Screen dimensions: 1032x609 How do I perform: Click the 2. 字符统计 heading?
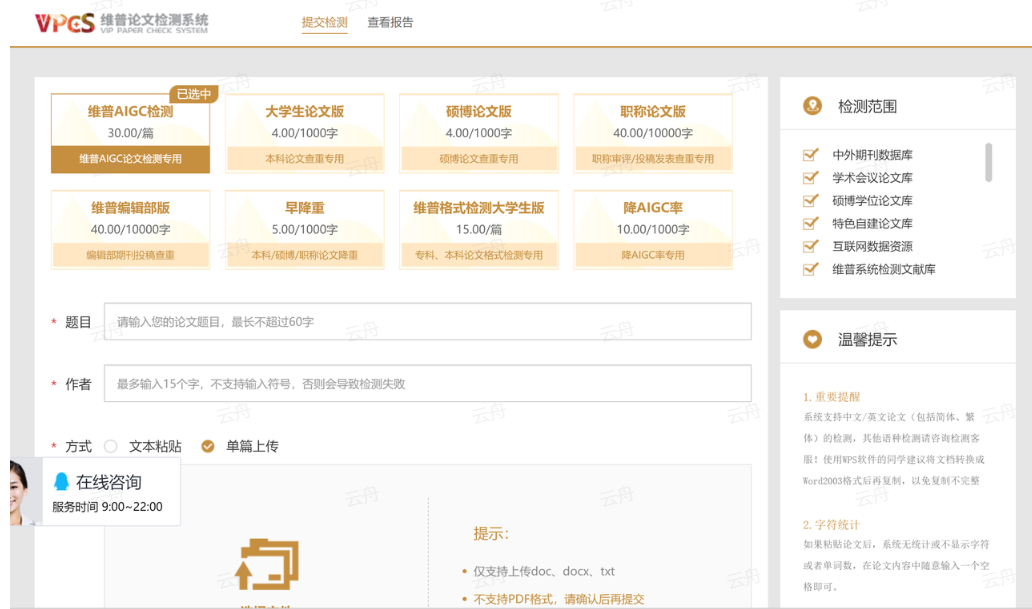[831, 525]
